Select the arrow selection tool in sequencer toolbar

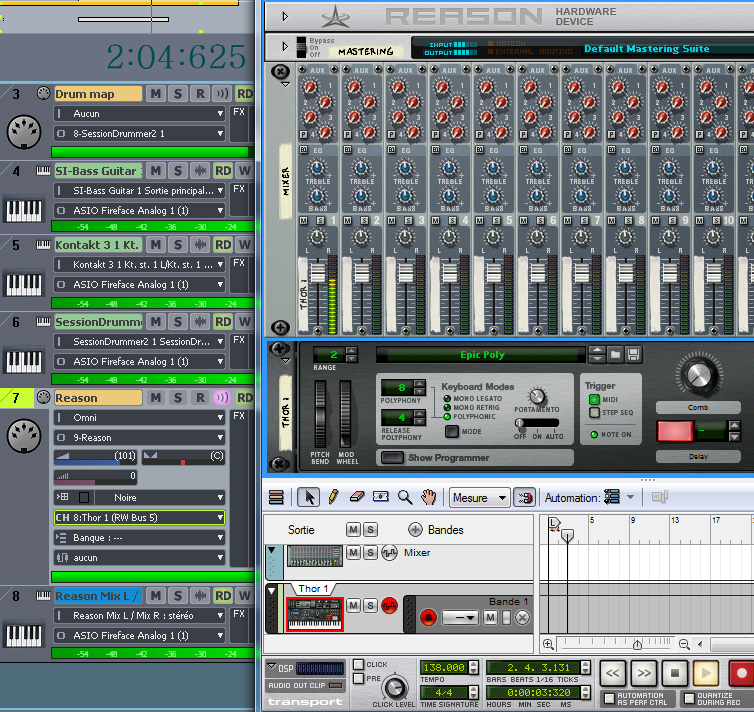[308, 497]
